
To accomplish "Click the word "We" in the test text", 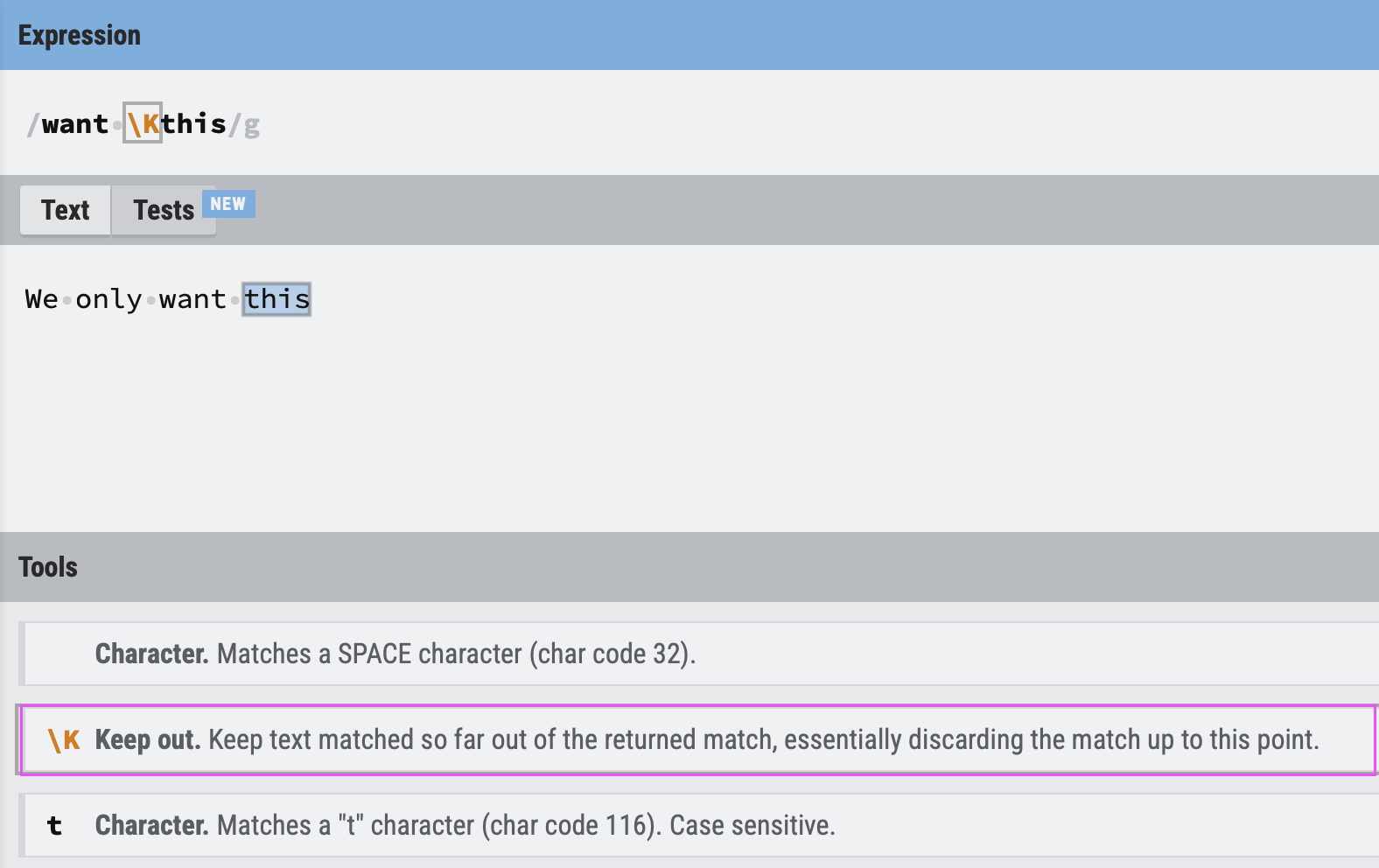I will 41,299.
